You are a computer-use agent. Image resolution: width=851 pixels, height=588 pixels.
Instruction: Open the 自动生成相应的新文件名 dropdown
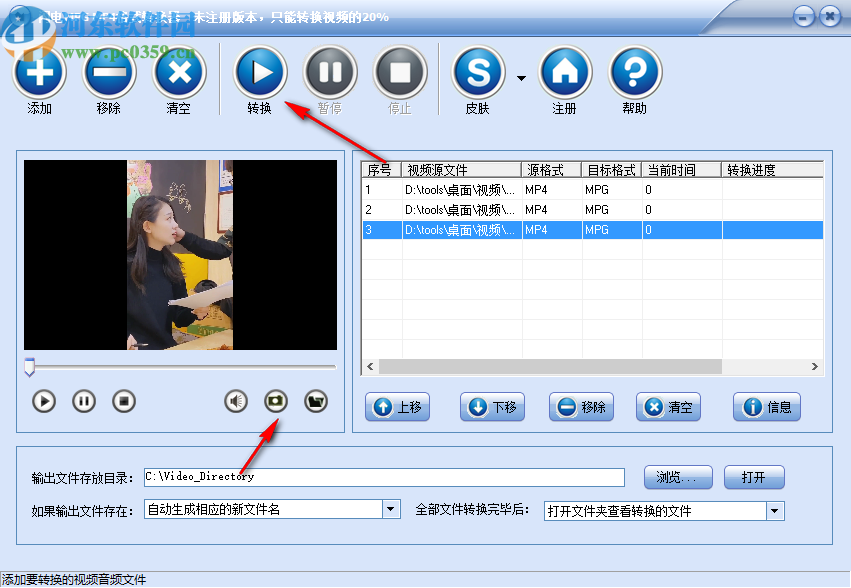[390, 510]
